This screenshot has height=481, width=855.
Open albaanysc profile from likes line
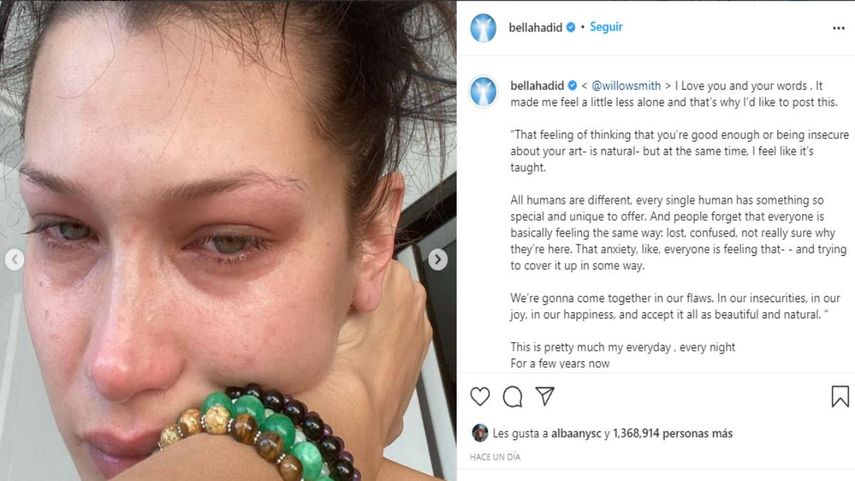(576, 434)
